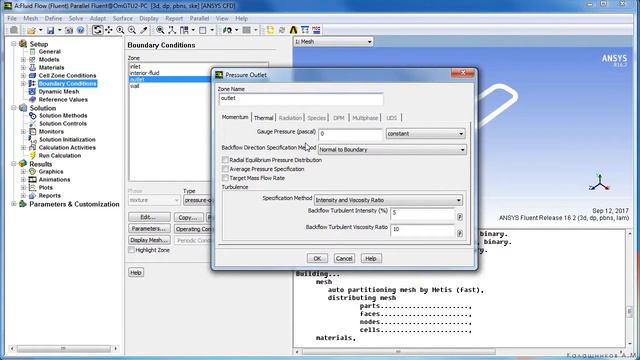This screenshot has width=640, height=360.
Task: Click OK in Pressure Outlet dialog
Action: tap(317, 258)
